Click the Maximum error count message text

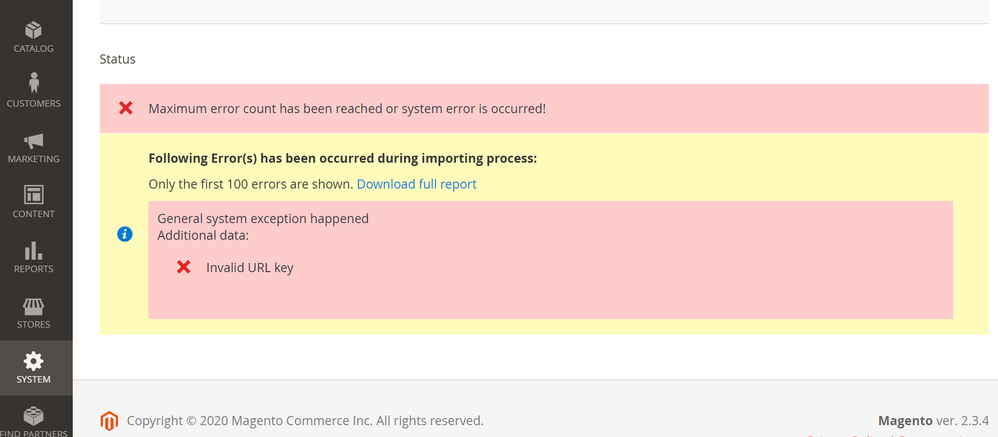pyautogui.click(x=347, y=109)
